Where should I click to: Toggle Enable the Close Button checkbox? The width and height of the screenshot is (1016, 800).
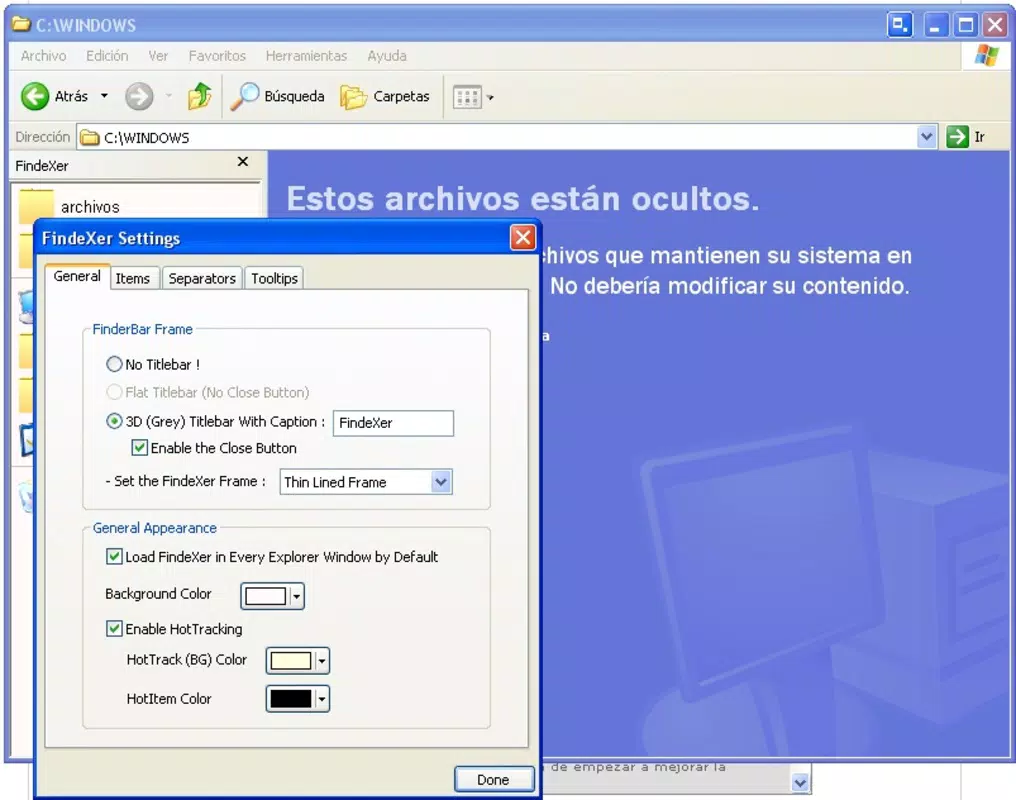click(x=139, y=448)
